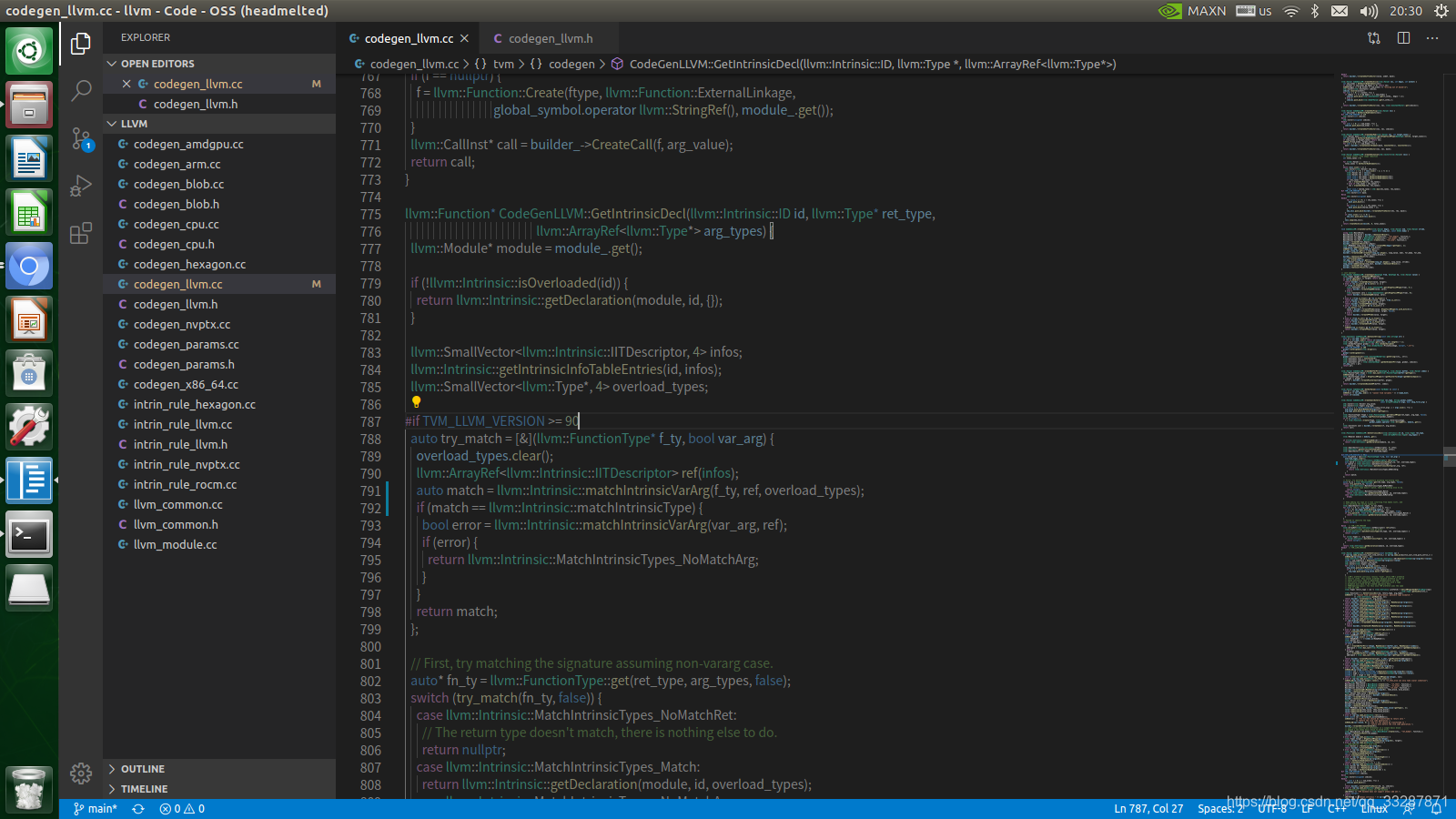Viewport: 1456px width, 819px height.
Task: Synchronize changes in status bar
Action: [x=138, y=809]
